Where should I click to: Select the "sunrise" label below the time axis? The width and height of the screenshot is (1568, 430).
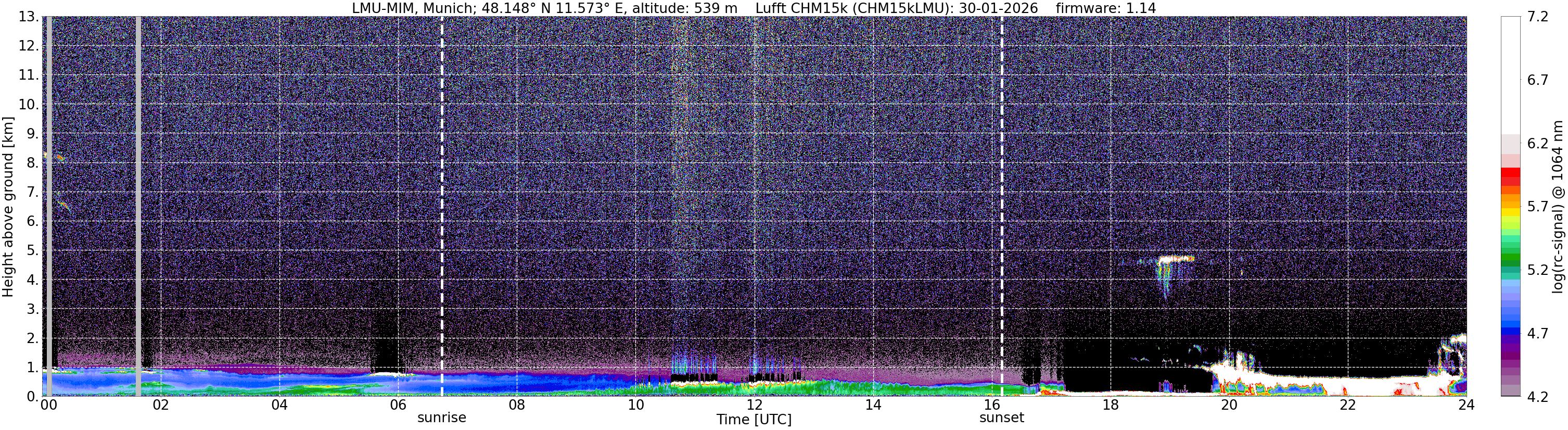click(x=441, y=418)
